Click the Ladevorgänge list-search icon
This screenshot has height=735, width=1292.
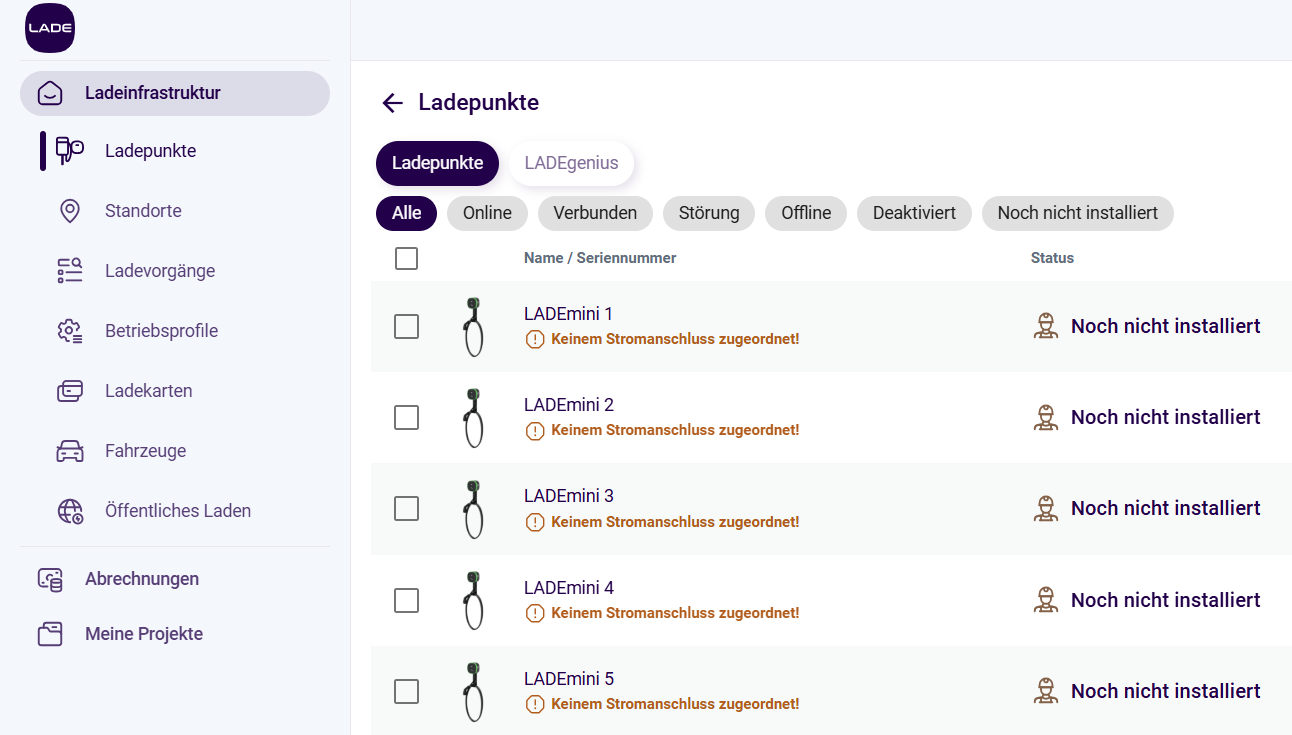point(70,271)
